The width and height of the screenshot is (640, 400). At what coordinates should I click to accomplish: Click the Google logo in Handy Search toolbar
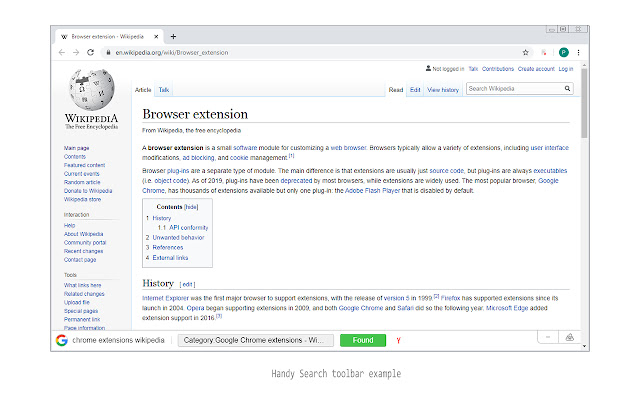pos(62,340)
